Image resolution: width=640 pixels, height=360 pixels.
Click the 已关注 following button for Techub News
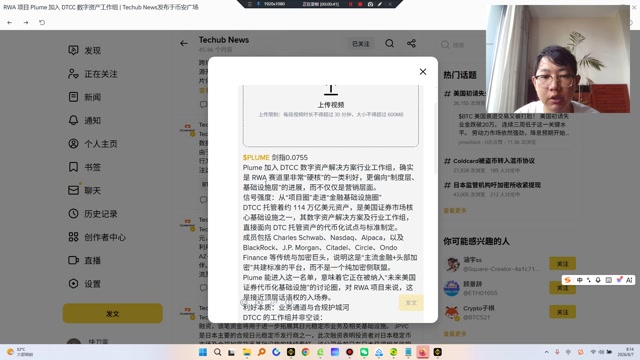click(x=361, y=44)
